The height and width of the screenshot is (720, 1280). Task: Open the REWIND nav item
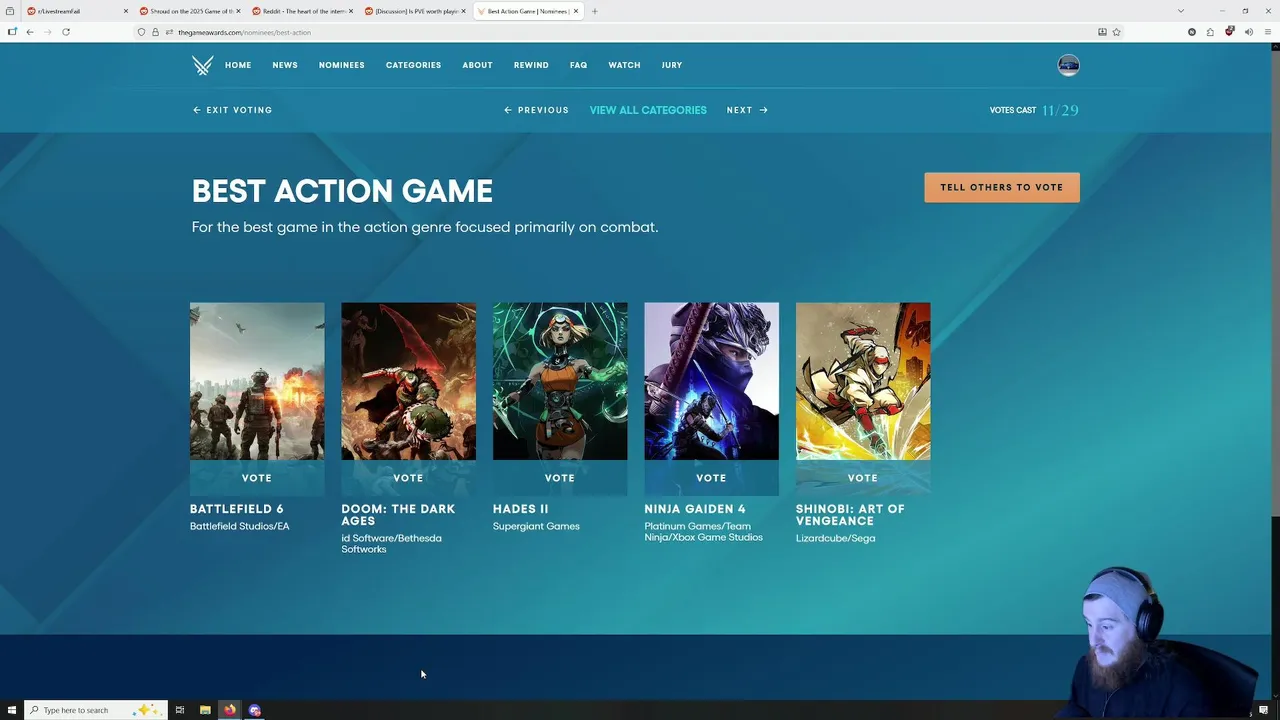(x=531, y=65)
